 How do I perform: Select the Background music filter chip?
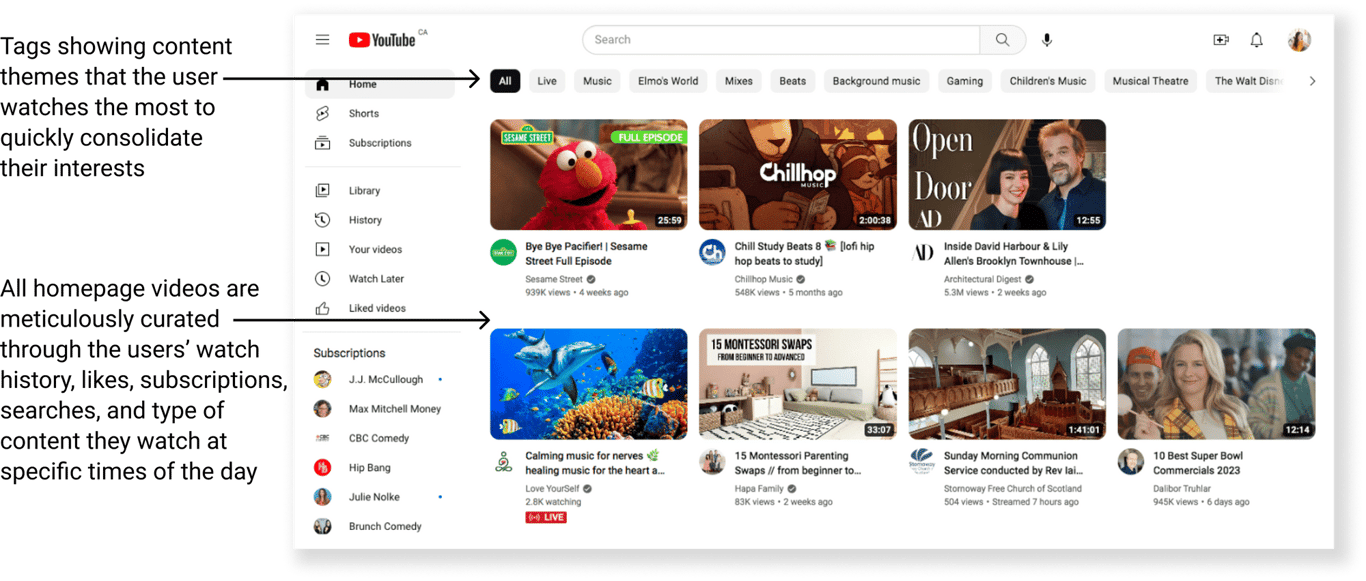[x=877, y=81]
